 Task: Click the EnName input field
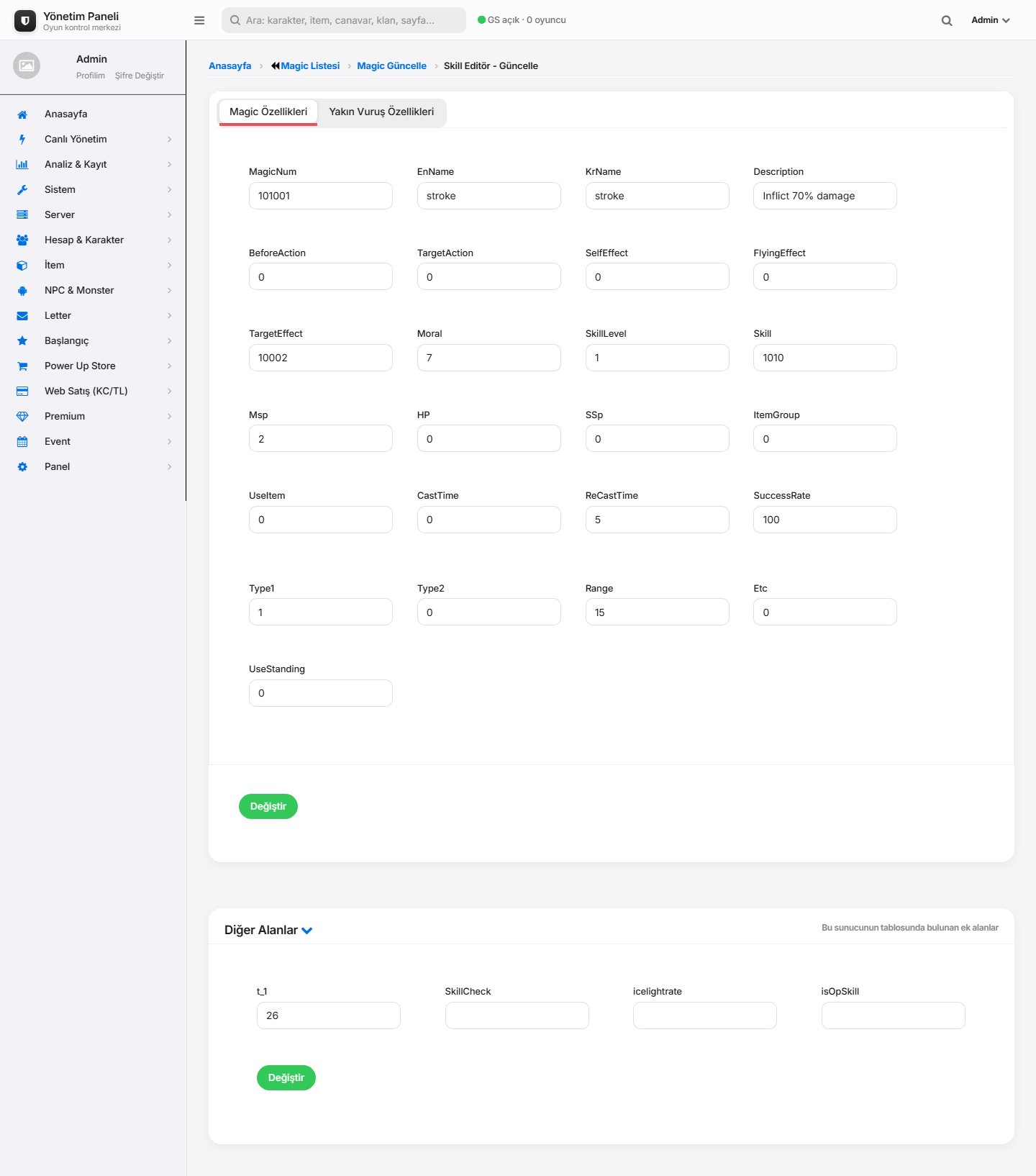coord(489,196)
